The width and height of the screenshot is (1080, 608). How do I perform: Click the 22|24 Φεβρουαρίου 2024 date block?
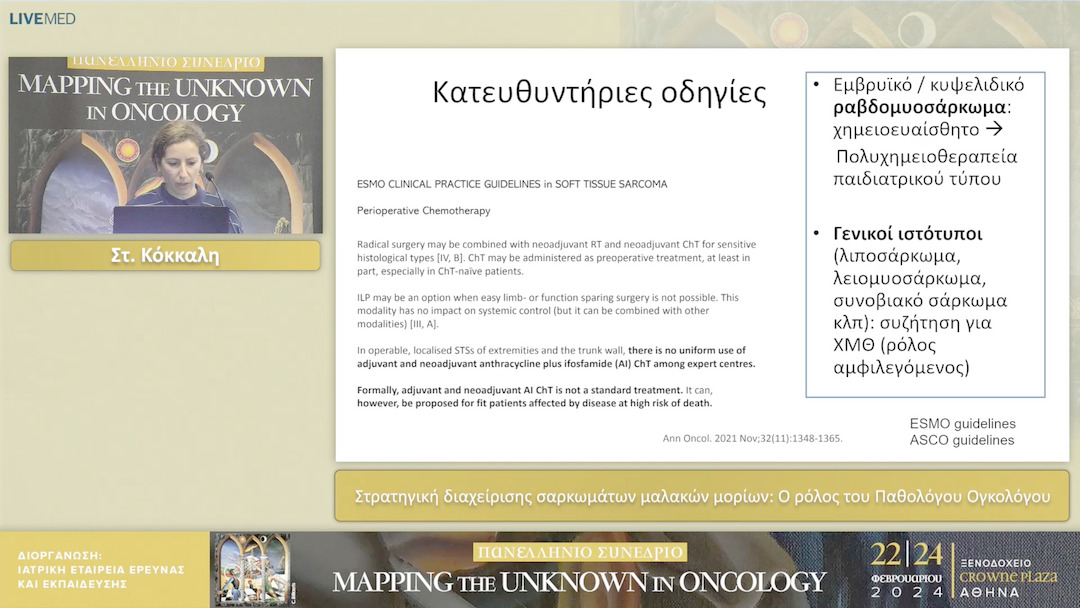[906, 570]
